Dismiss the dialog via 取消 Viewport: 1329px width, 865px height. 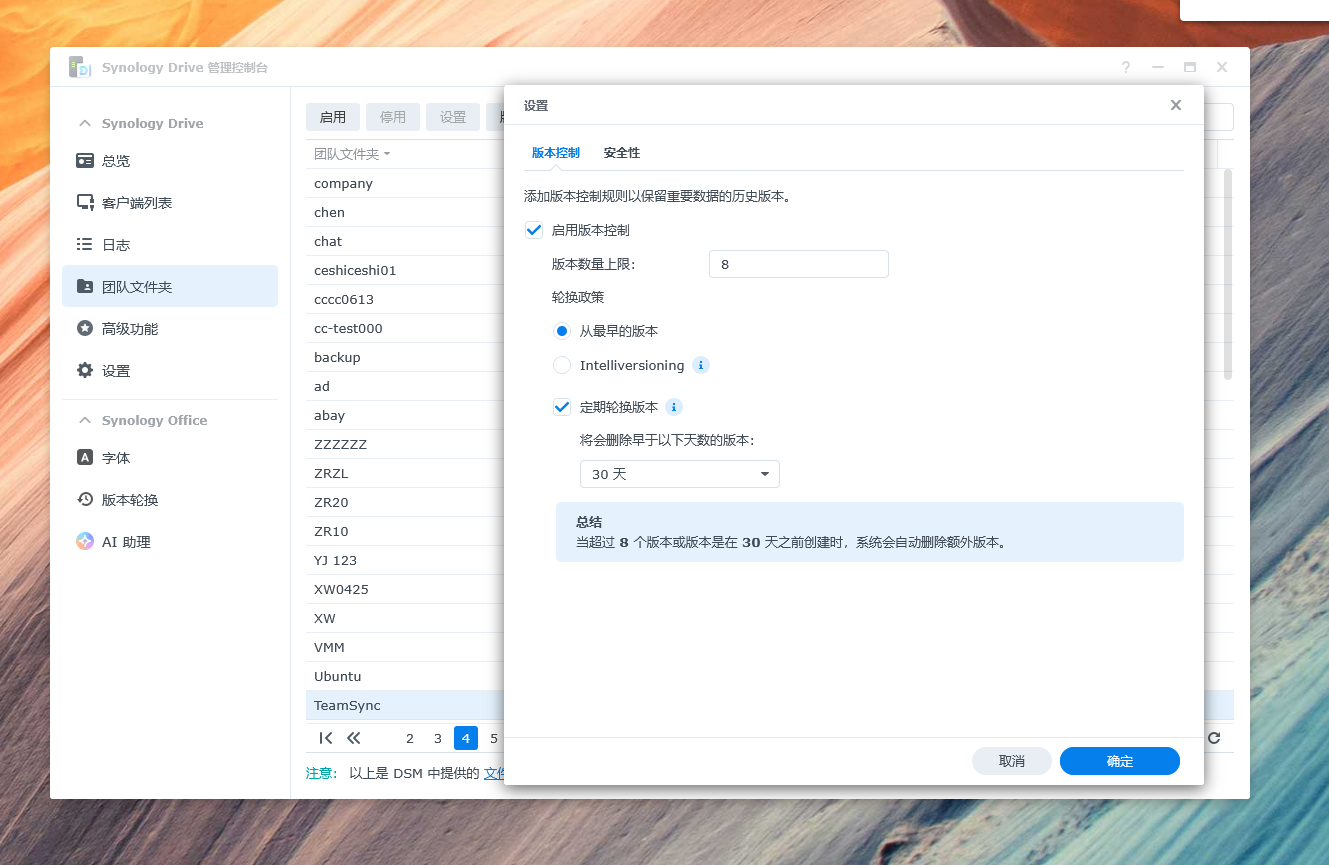(1011, 761)
